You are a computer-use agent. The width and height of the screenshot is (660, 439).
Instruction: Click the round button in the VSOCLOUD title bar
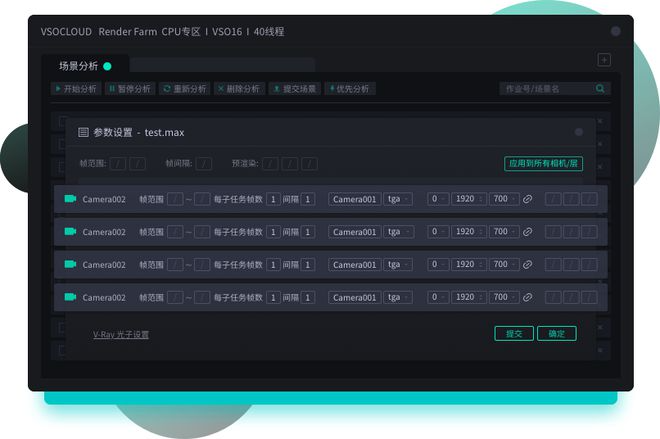point(615,31)
